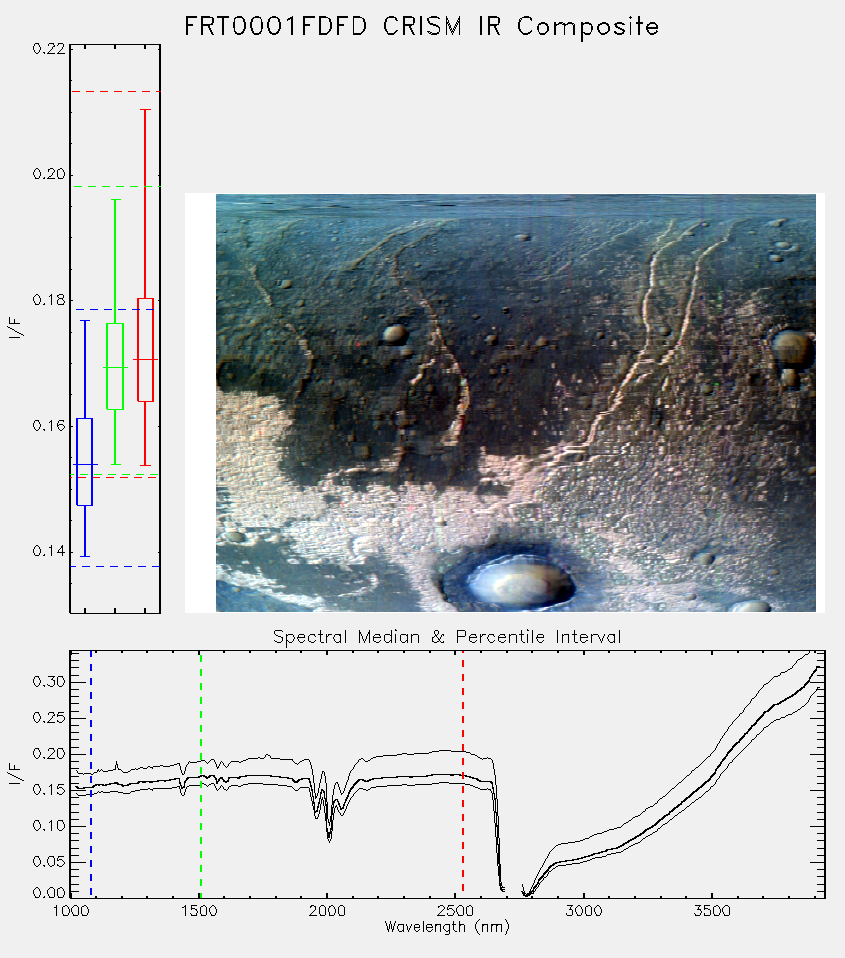Click the green dashed wavelength marker near 1500
The height and width of the screenshot is (958, 845).
200,774
